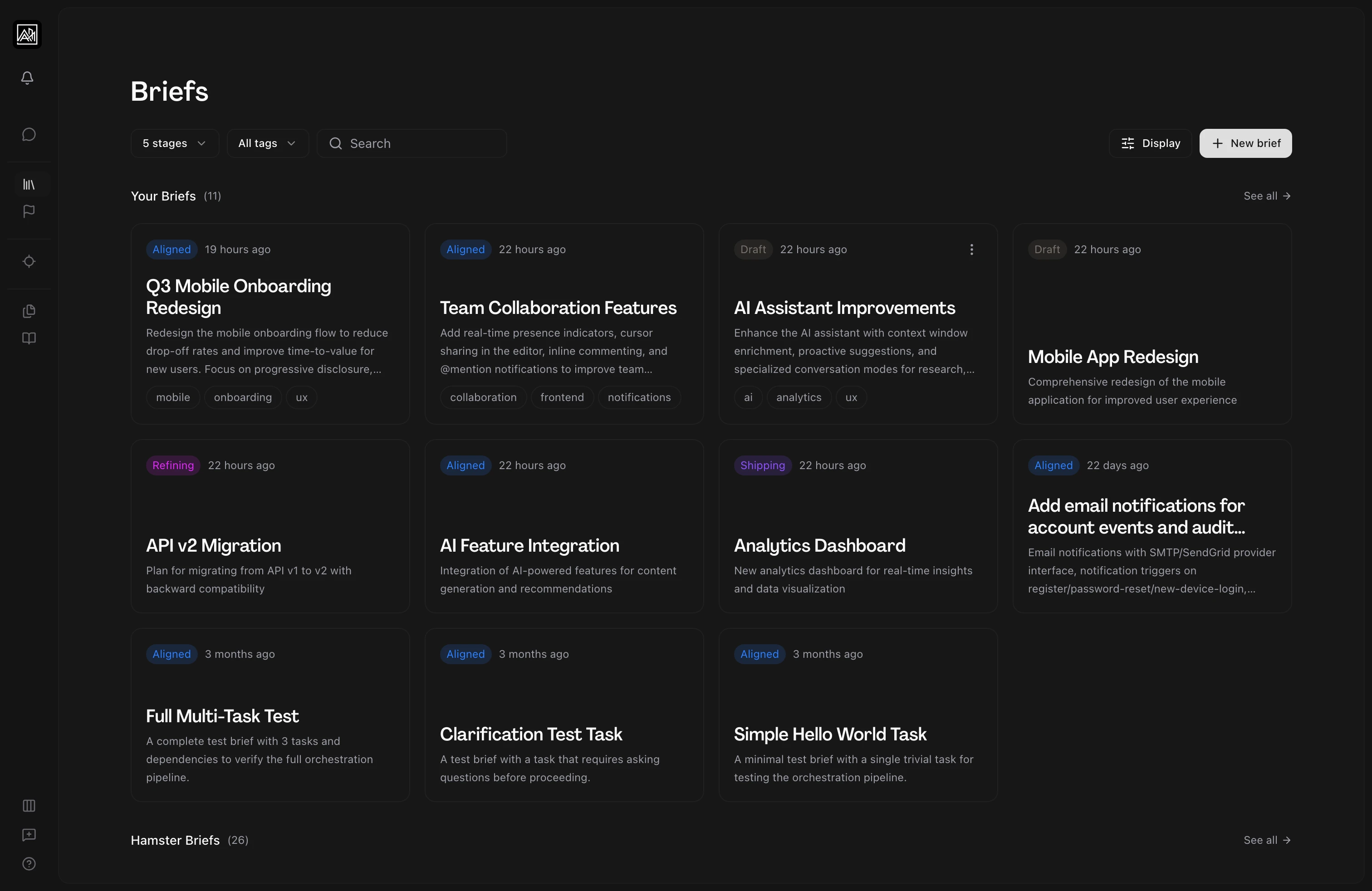Select the kanban columns icon near the bottom sidebar
This screenshot has width=1372, height=891.
coord(28,806)
